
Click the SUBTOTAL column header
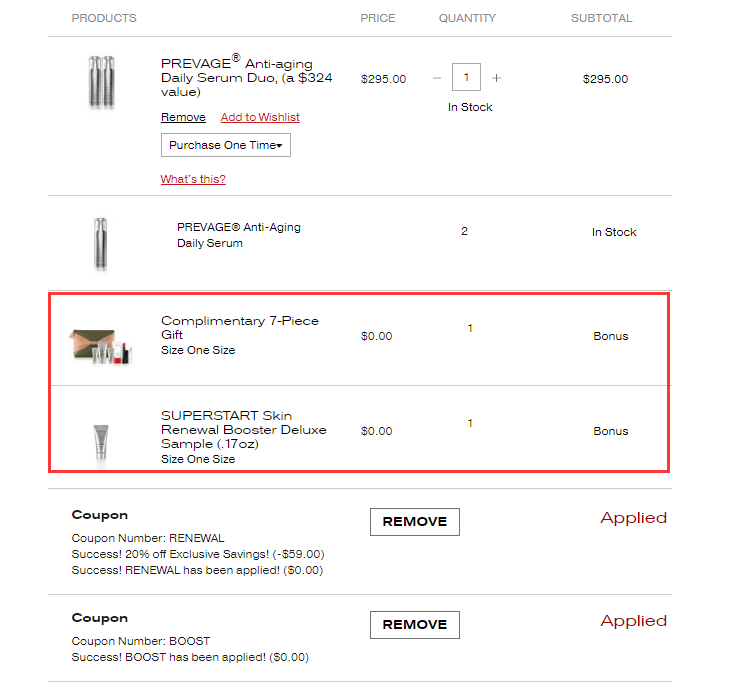(602, 18)
